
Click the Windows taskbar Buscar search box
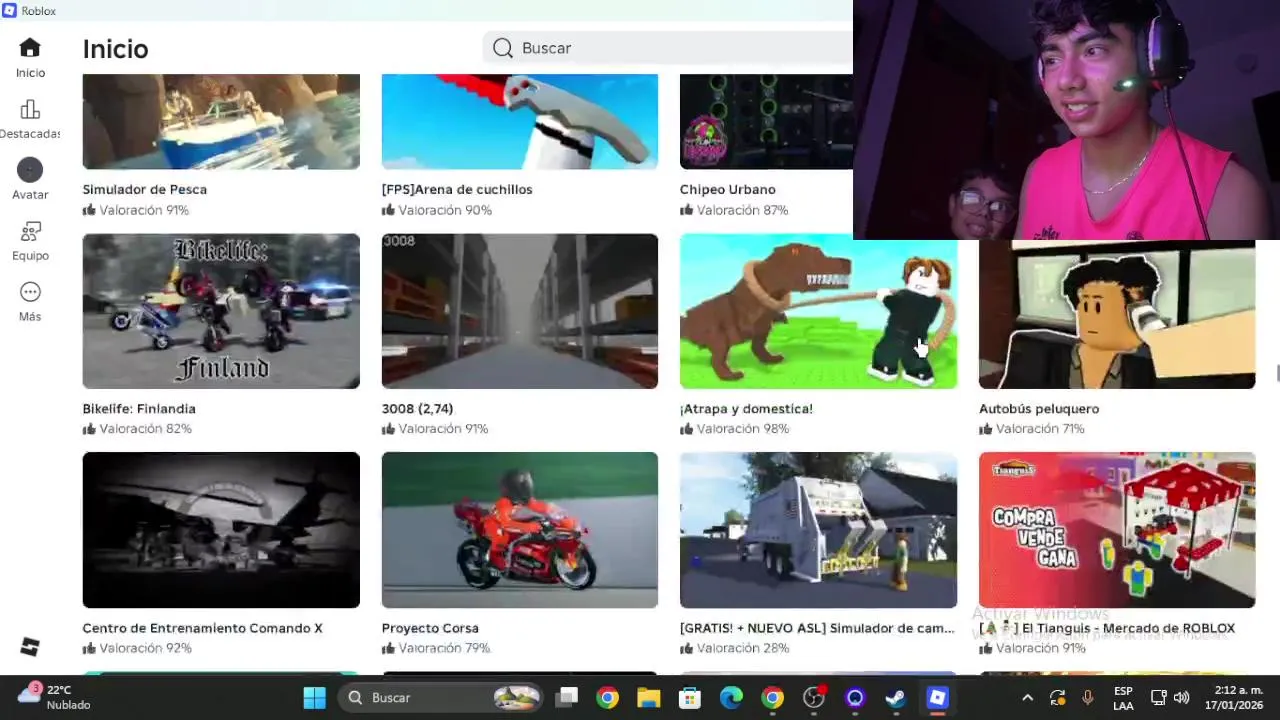coord(441,697)
